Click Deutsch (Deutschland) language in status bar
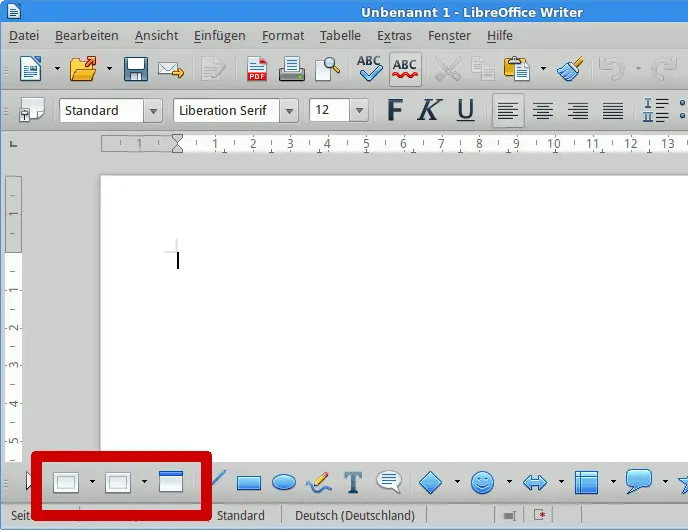This screenshot has width=688, height=530. [354, 516]
